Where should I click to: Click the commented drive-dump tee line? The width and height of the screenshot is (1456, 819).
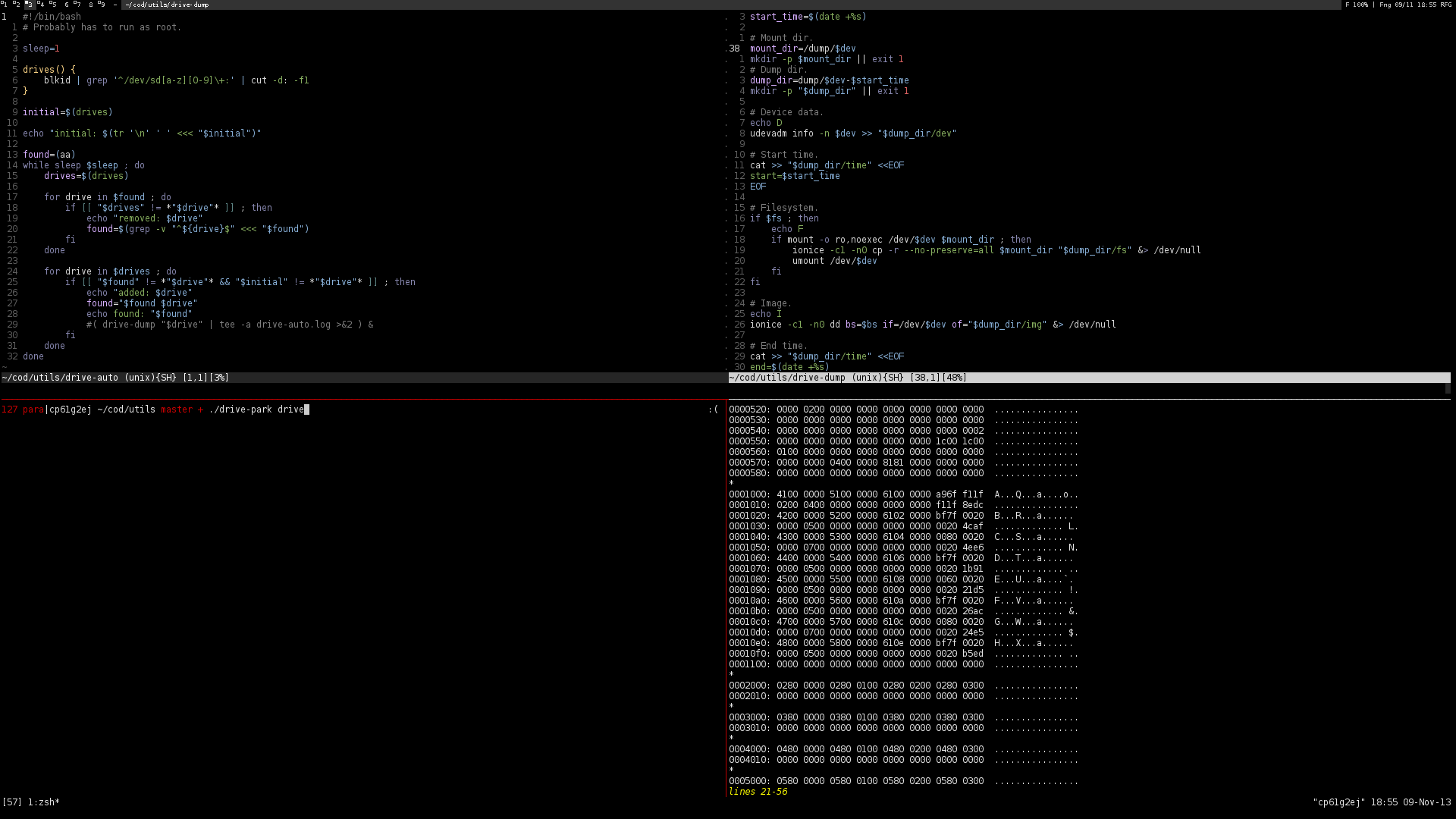coord(230,325)
